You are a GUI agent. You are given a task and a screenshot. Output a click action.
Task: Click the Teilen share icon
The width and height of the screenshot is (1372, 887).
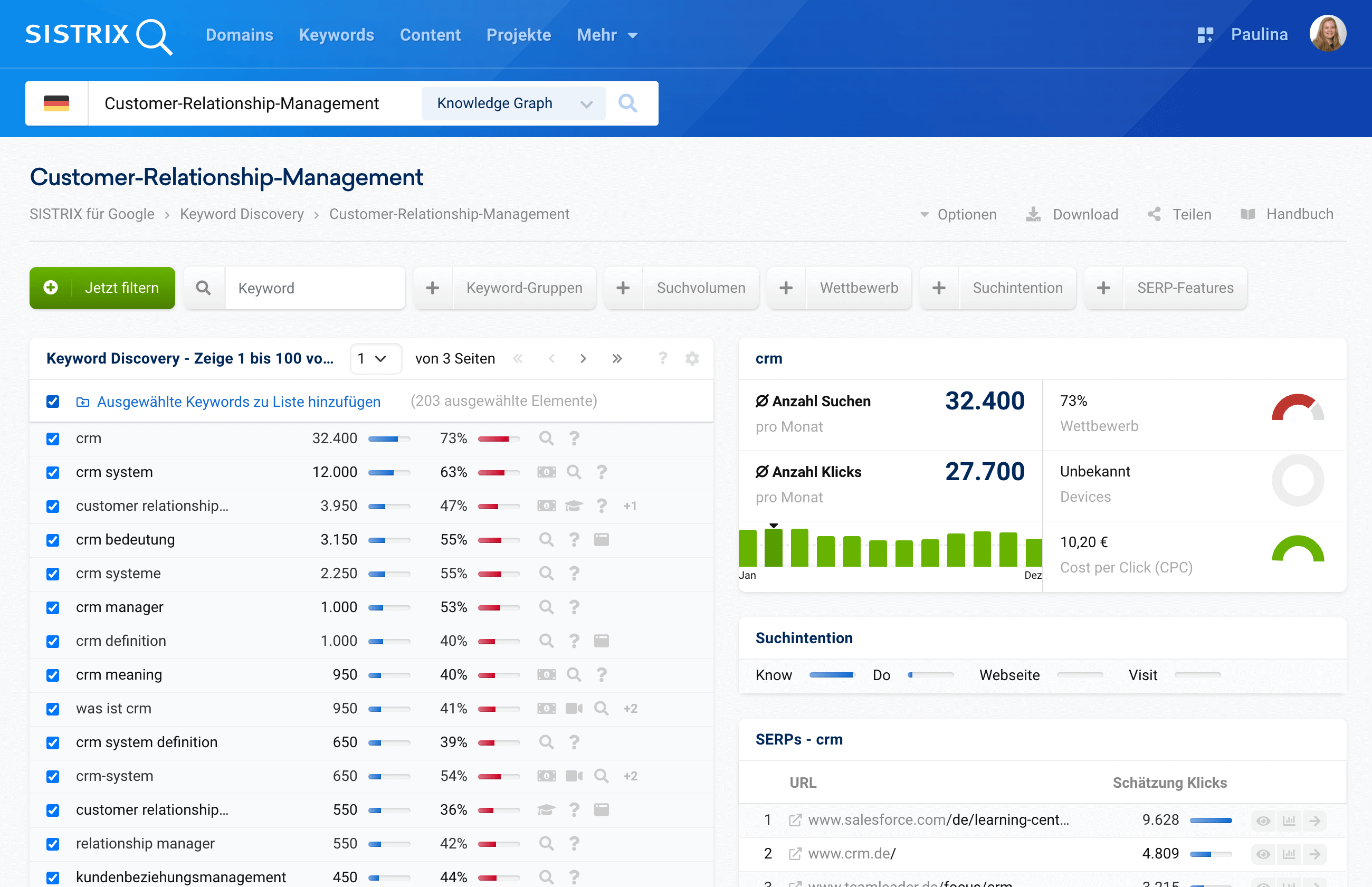[1154, 214]
